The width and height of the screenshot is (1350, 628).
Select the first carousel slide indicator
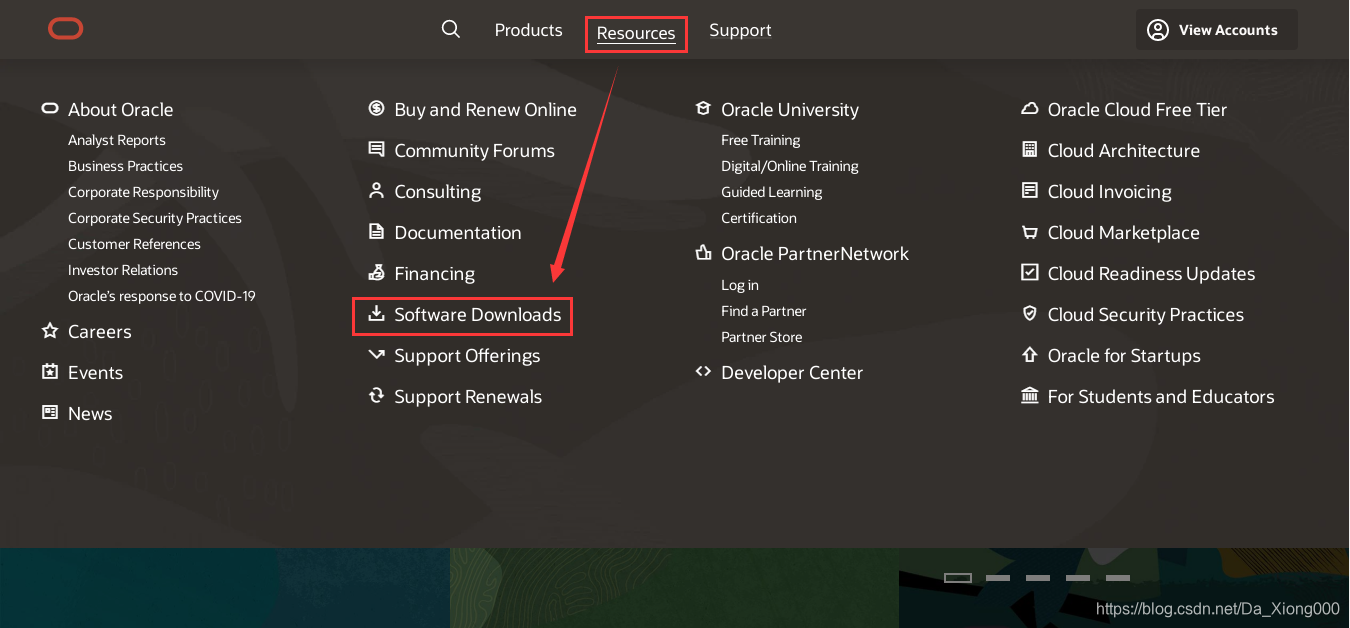[x=958, y=578]
